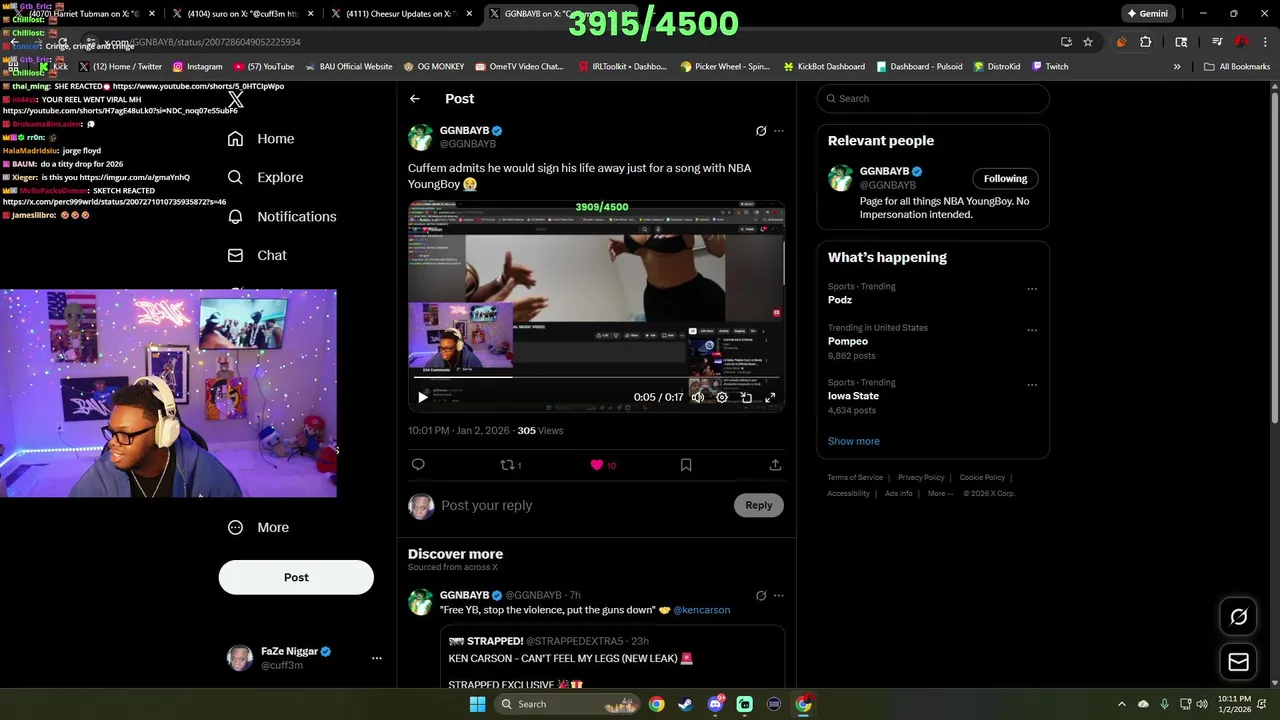Open the Instagram bookmark

(x=197, y=67)
